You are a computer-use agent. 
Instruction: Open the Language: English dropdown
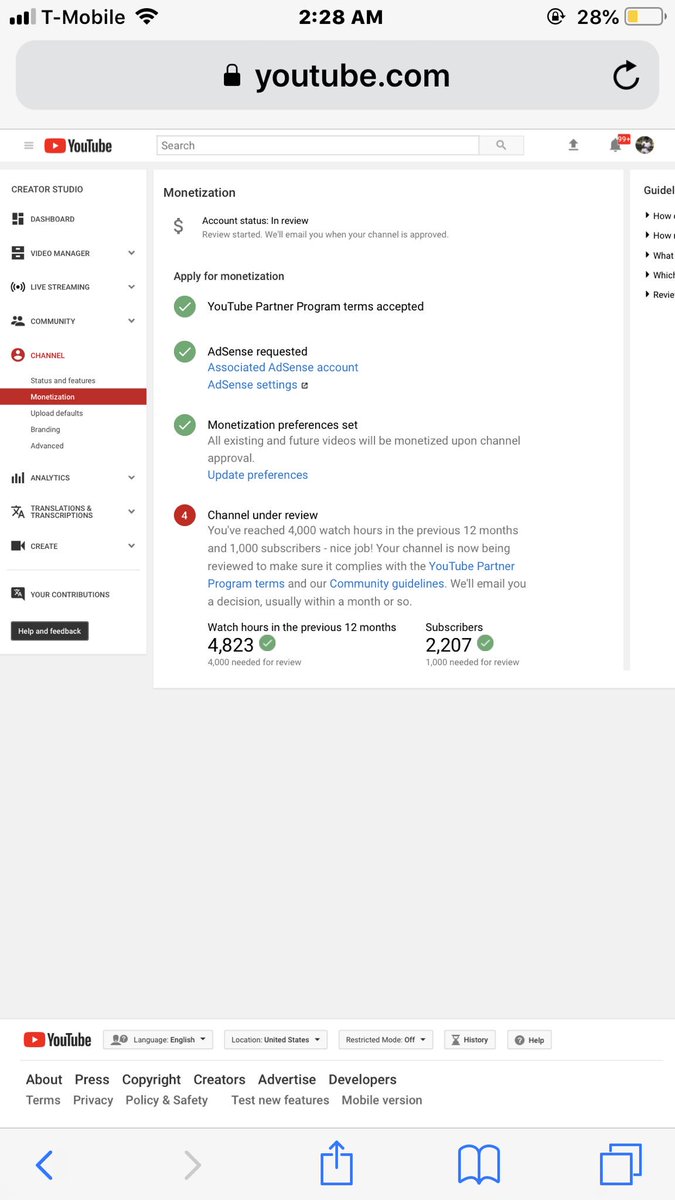coord(160,1040)
